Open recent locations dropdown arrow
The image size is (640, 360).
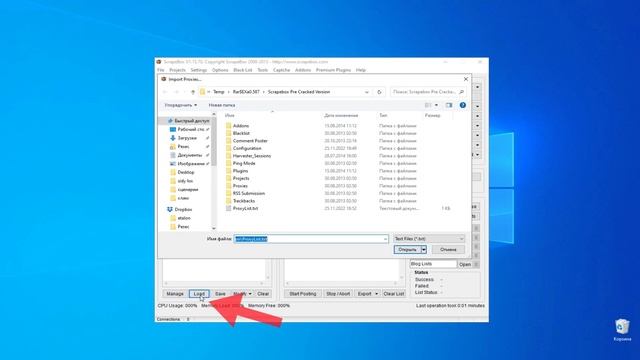tap(184, 92)
